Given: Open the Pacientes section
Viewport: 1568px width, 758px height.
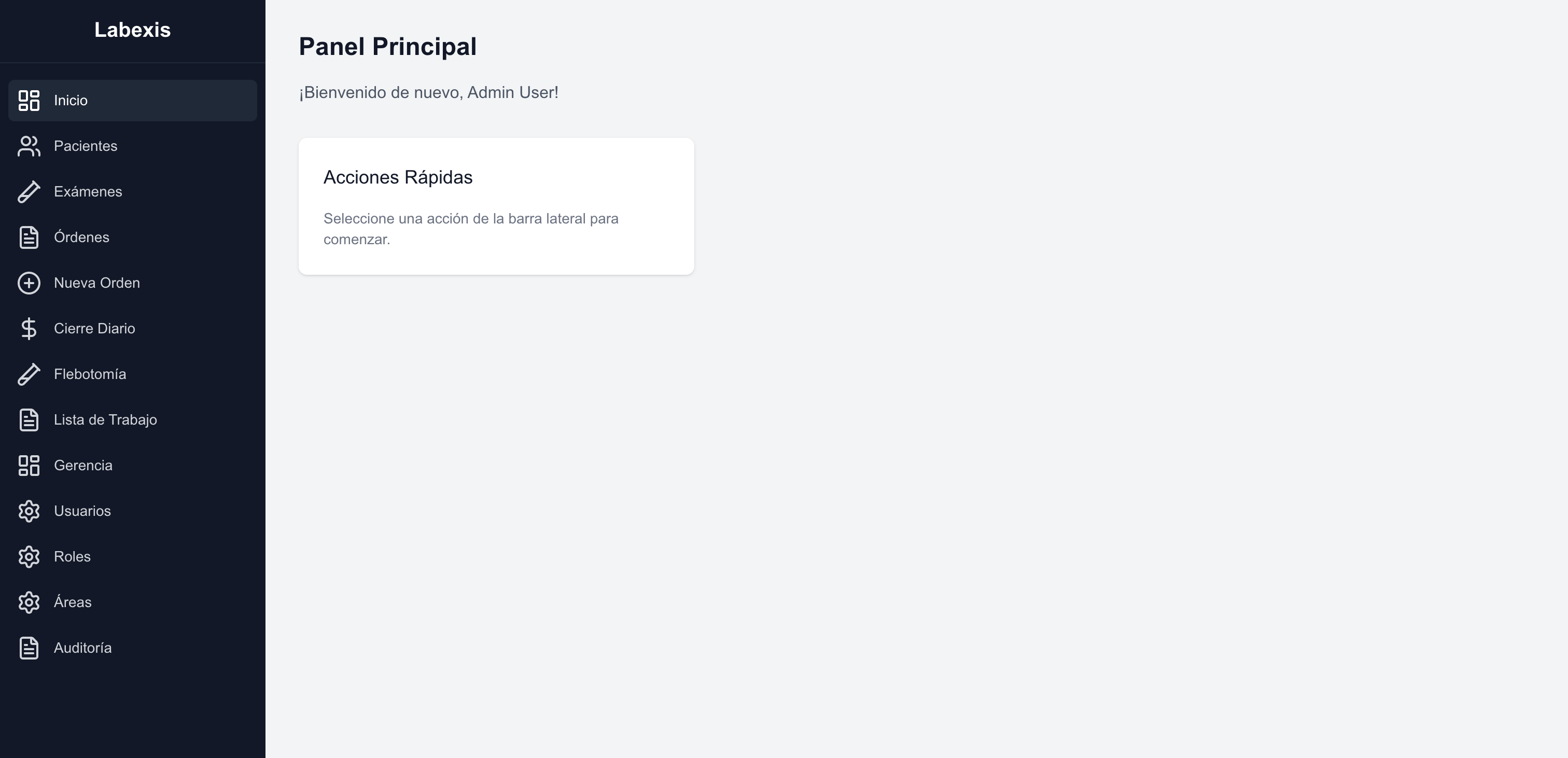Looking at the screenshot, I should (85, 146).
